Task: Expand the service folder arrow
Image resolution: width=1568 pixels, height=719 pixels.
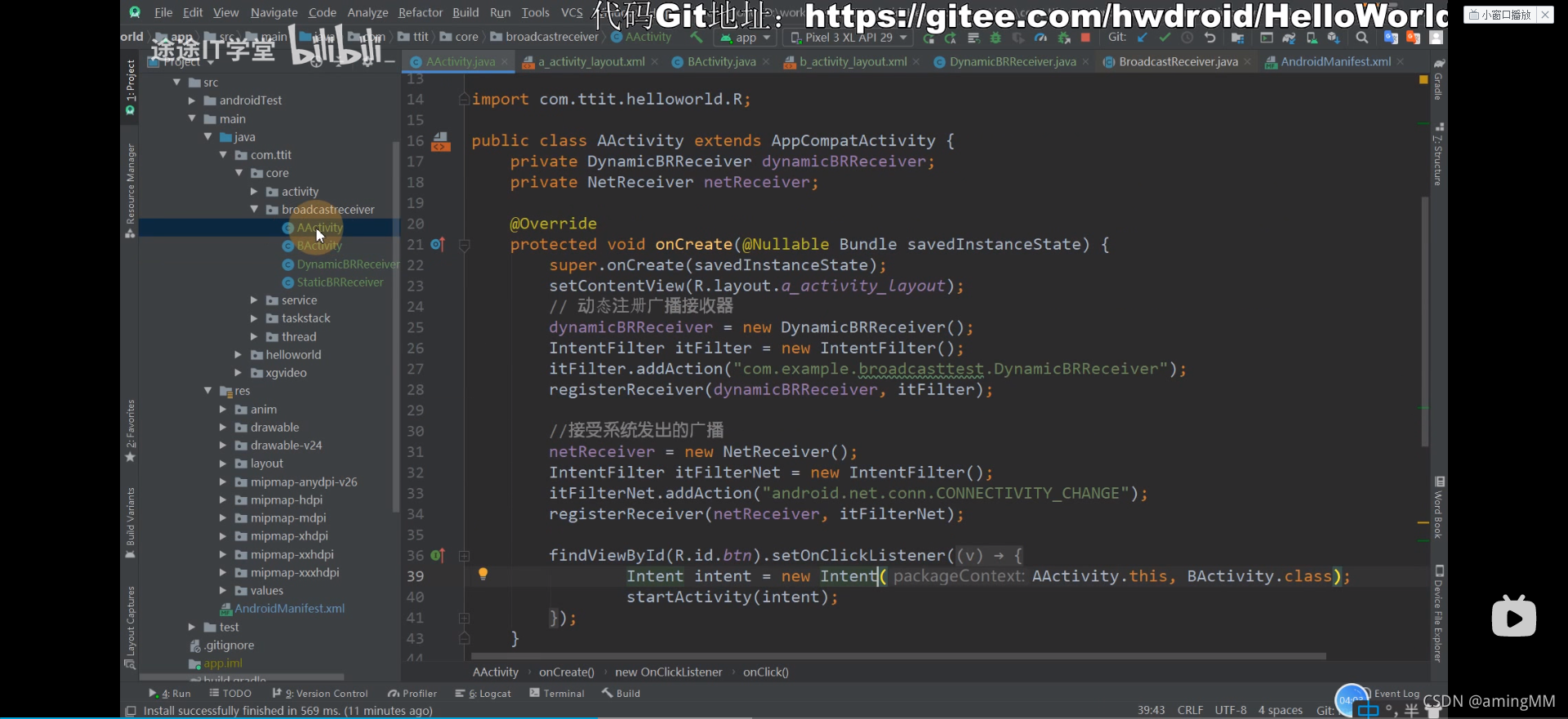Action: [254, 300]
